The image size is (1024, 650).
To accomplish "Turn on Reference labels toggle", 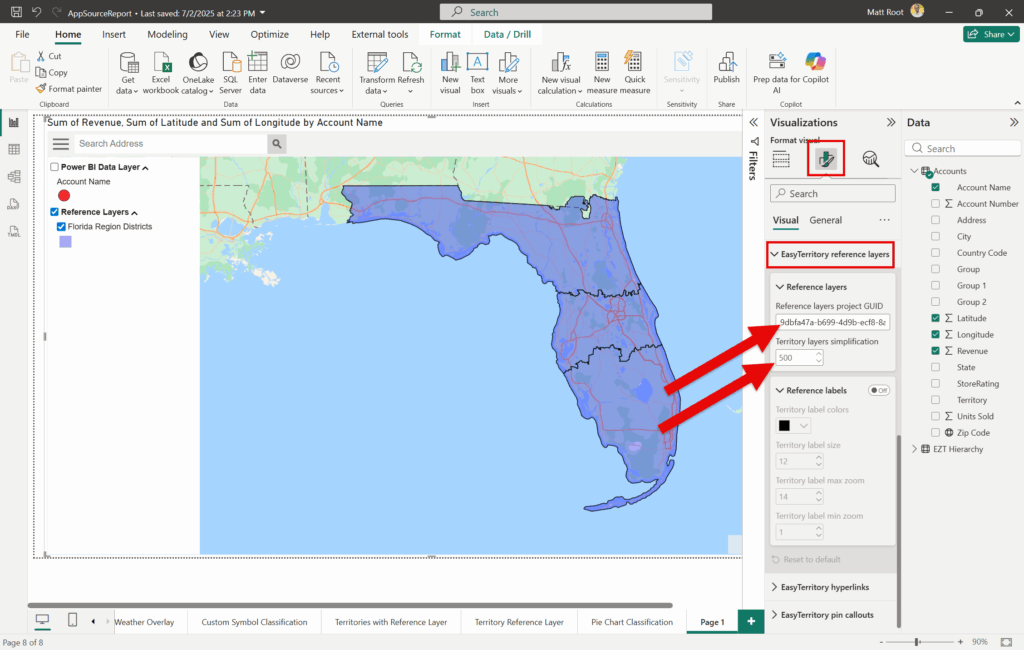I will (x=879, y=390).
